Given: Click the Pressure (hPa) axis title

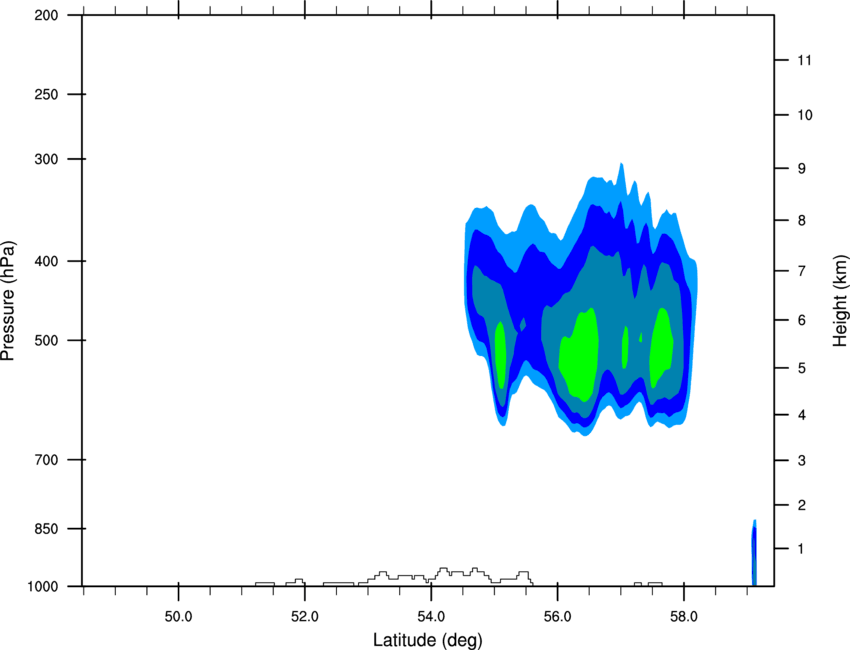Looking at the screenshot, I should tap(8, 301).
